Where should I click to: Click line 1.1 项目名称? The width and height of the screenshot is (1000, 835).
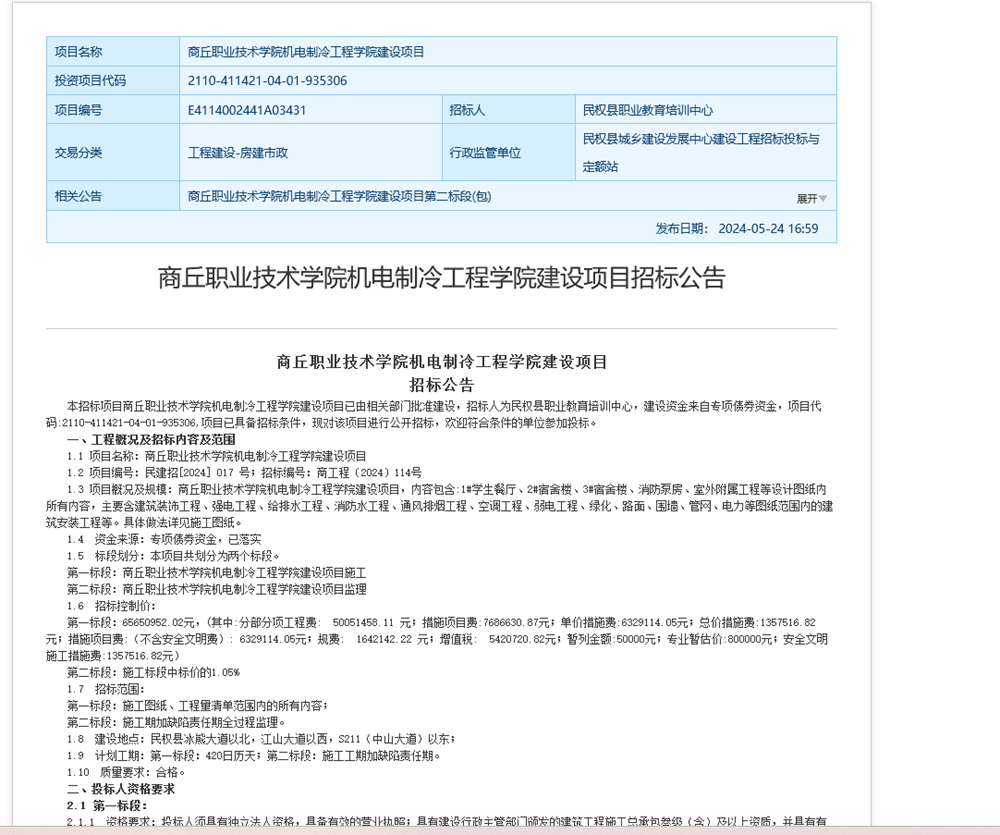(217, 456)
